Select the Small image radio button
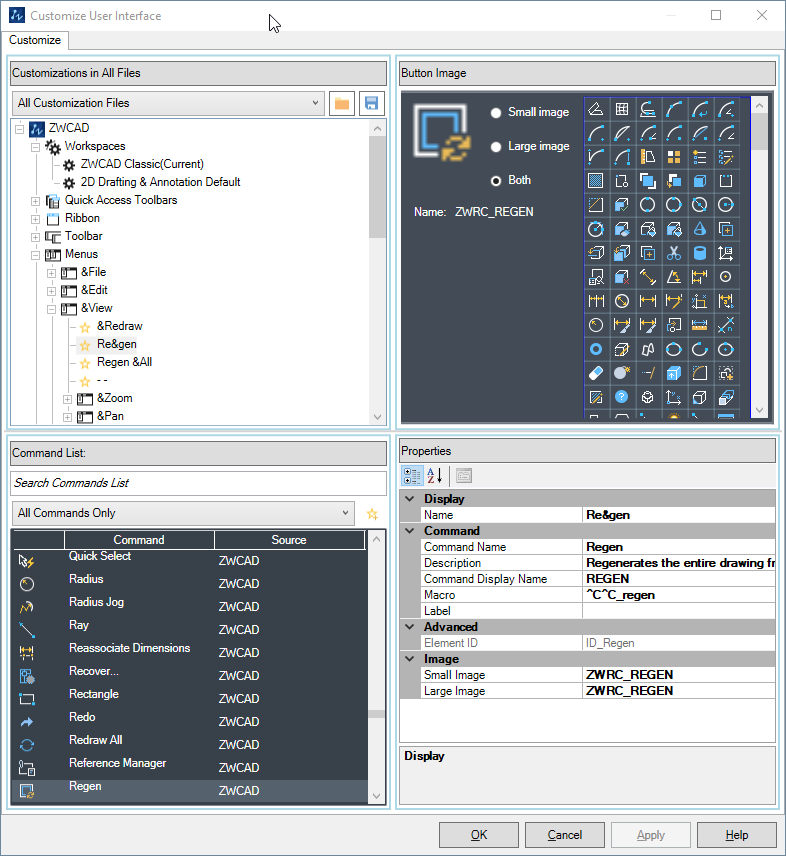 496,113
